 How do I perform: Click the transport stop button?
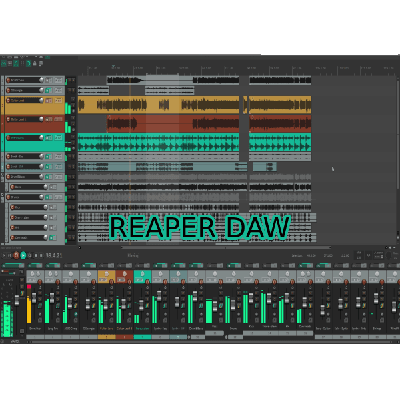tap(35, 255)
